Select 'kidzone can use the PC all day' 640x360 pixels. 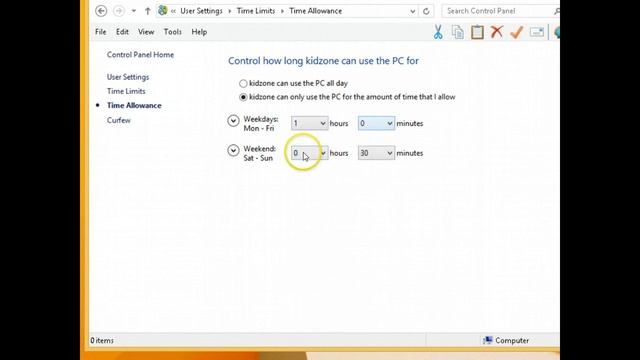pos(243,83)
